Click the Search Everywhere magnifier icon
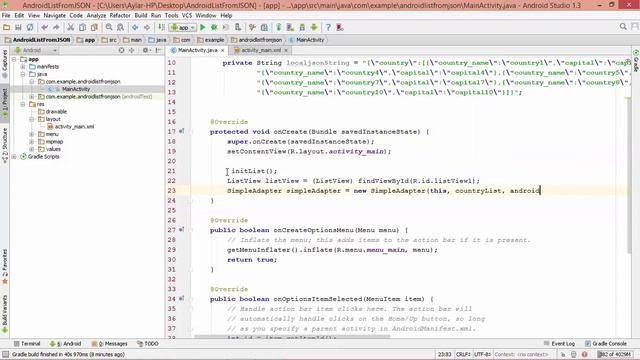The height and width of the screenshot is (360, 640). (623, 27)
